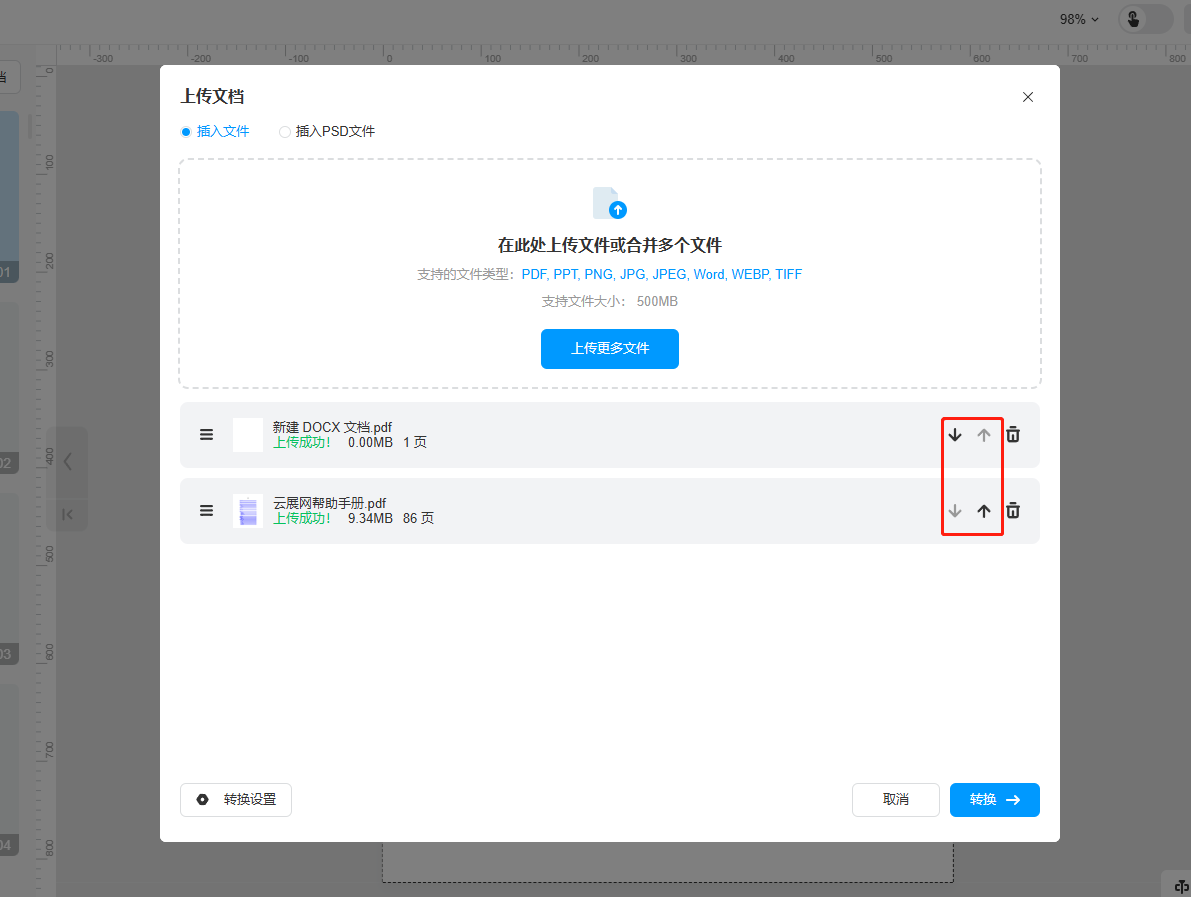The height and width of the screenshot is (897, 1191).
Task: Click the up arrow for 云展网帮助手册.pdf
Action: pos(984,511)
